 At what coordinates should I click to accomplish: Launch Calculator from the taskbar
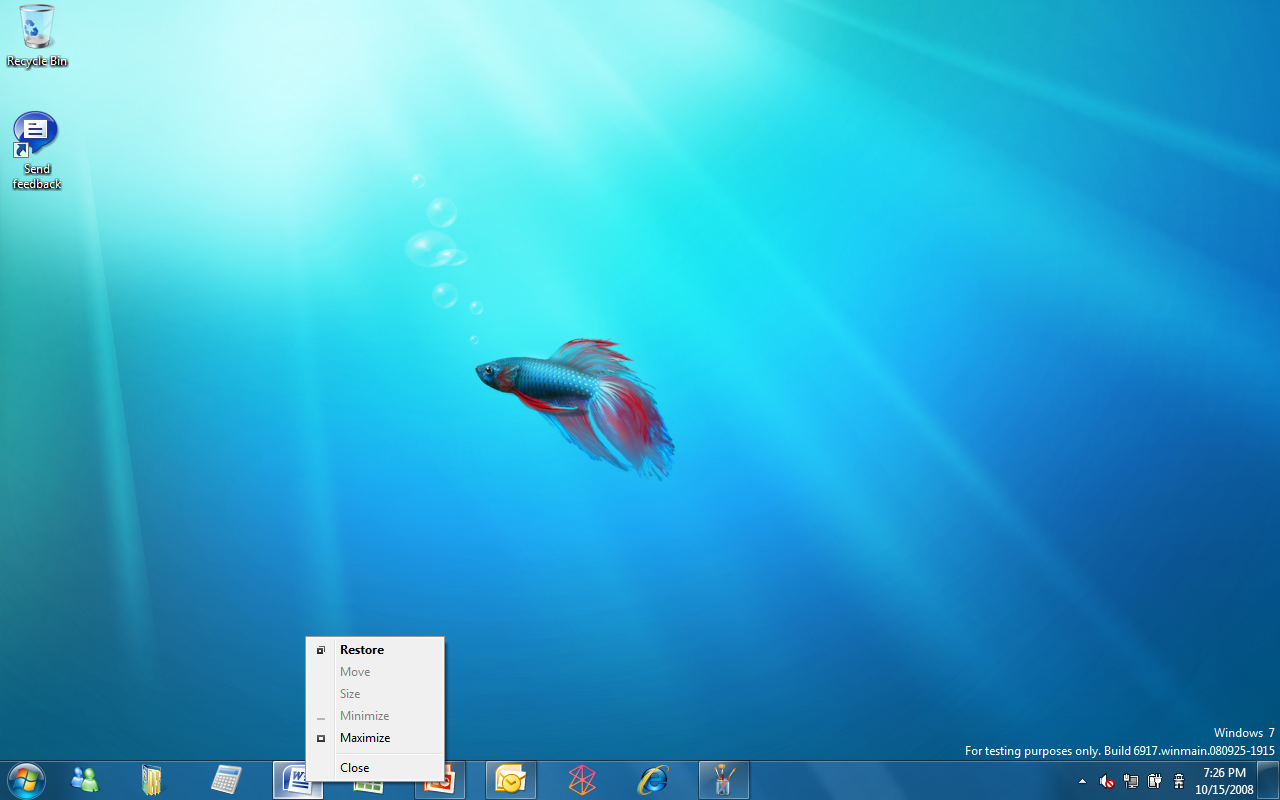(x=226, y=779)
